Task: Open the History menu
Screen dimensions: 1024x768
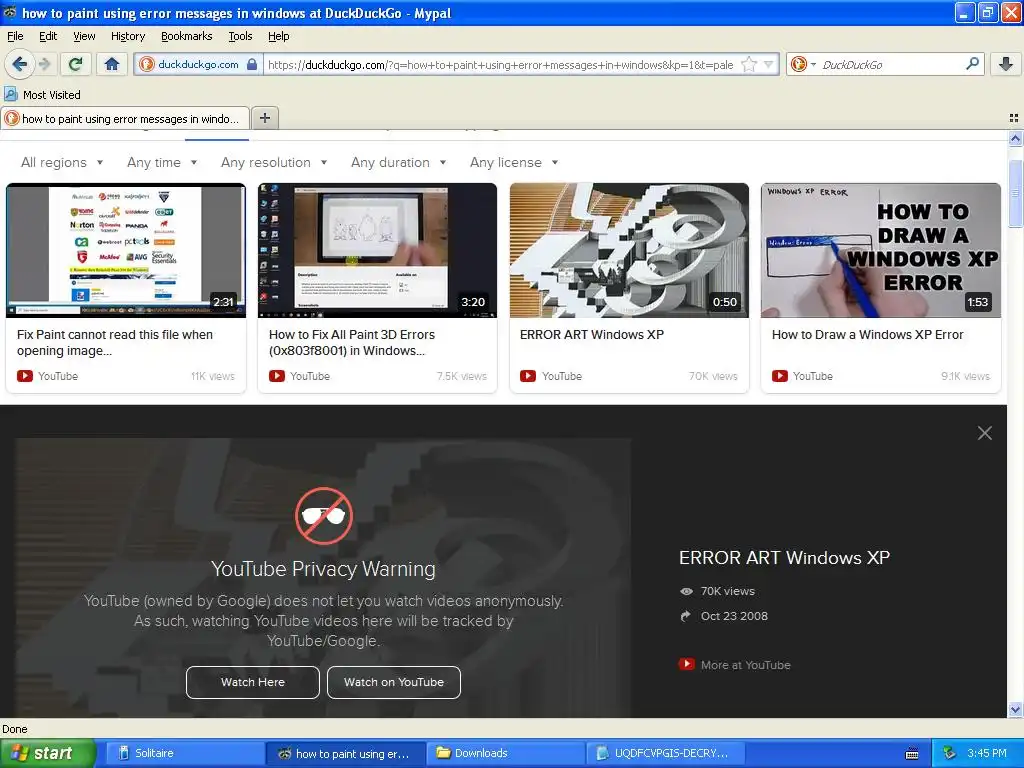Action: click(x=128, y=36)
